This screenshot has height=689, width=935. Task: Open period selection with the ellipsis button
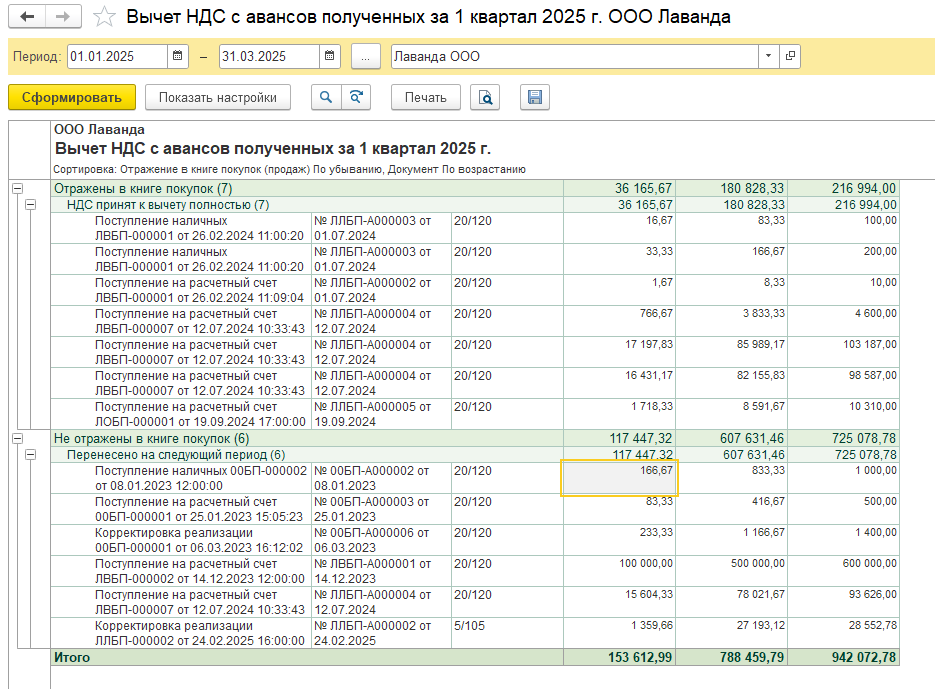point(365,57)
